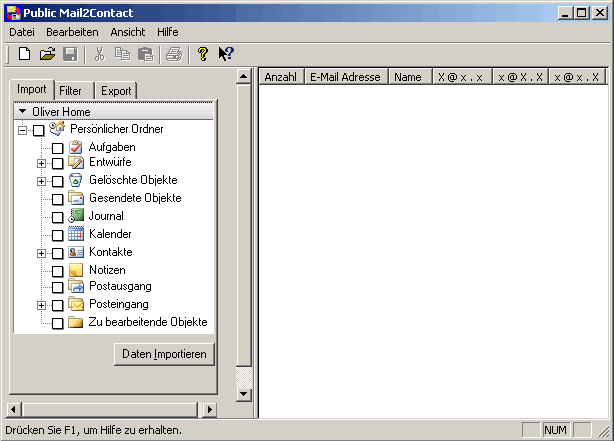Open the Hilfe menu
The width and height of the screenshot is (614, 441).
[168, 32]
